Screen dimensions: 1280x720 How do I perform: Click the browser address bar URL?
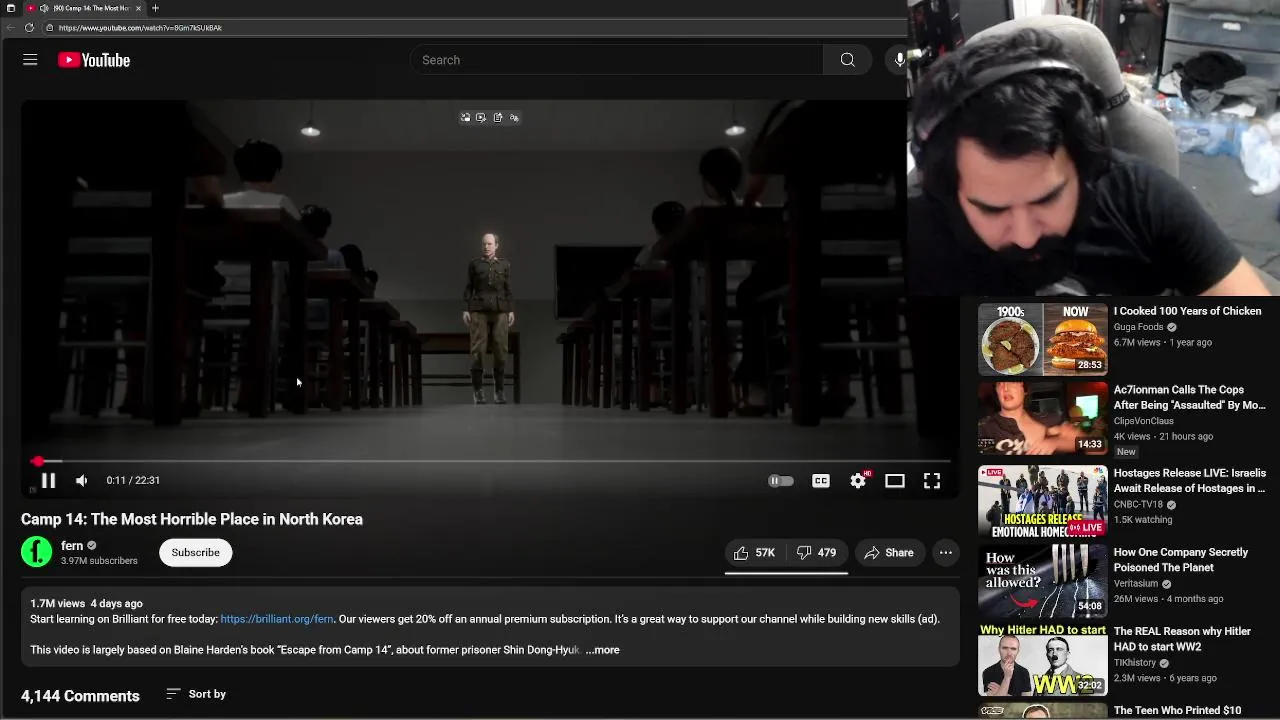pos(140,28)
